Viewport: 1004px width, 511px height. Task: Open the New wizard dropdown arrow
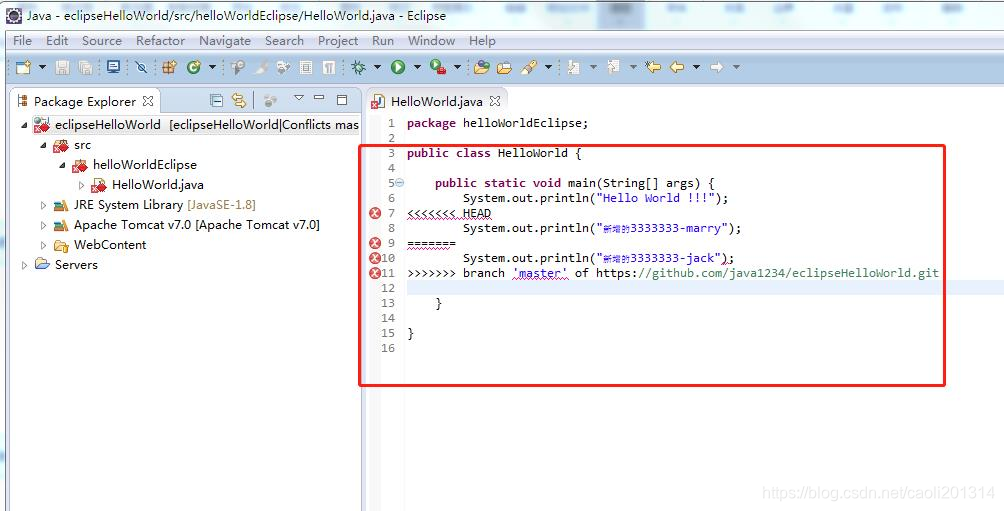[42, 67]
